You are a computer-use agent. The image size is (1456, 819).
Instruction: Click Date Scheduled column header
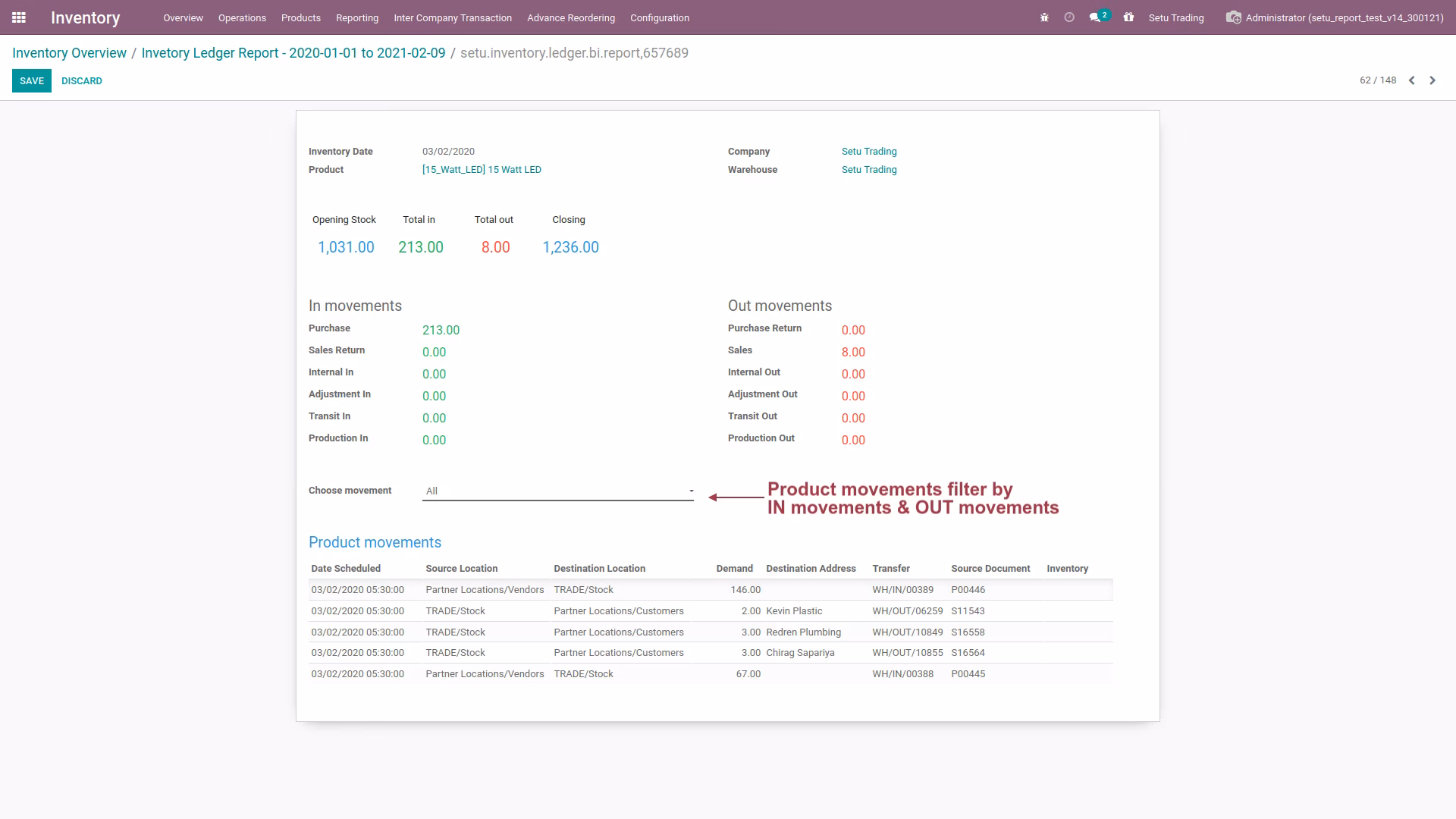coord(346,569)
